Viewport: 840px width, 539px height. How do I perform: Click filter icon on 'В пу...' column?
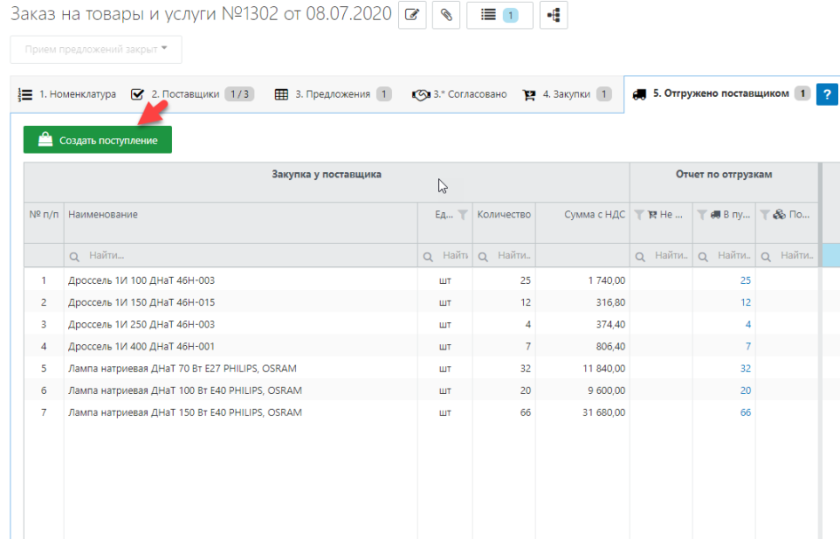703,215
